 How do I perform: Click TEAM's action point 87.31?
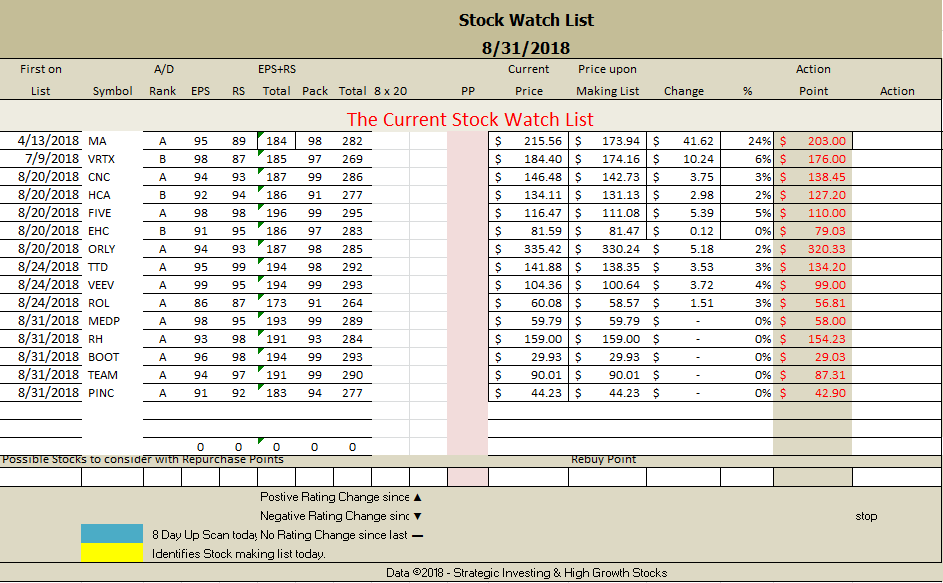pyautogui.click(x=830, y=375)
